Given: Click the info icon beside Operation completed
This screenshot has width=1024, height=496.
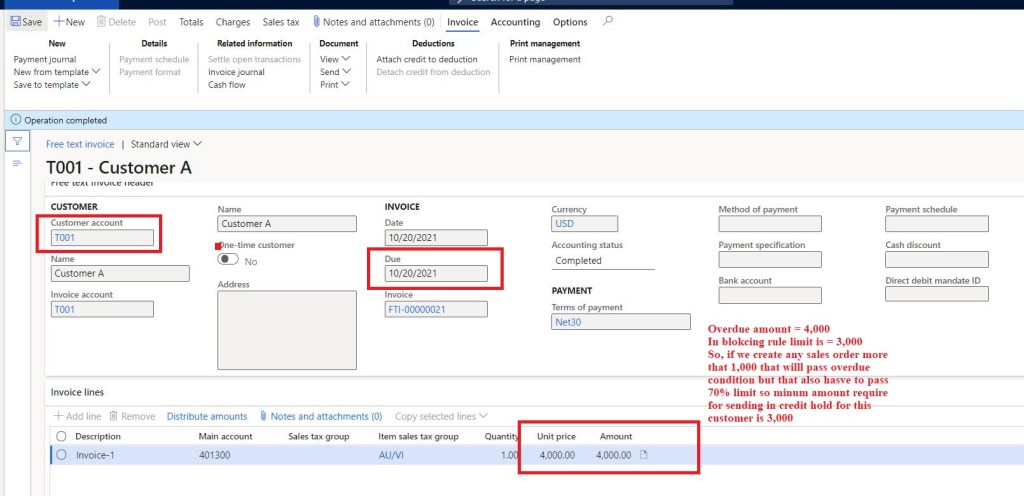Looking at the screenshot, I should click(15, 120).
